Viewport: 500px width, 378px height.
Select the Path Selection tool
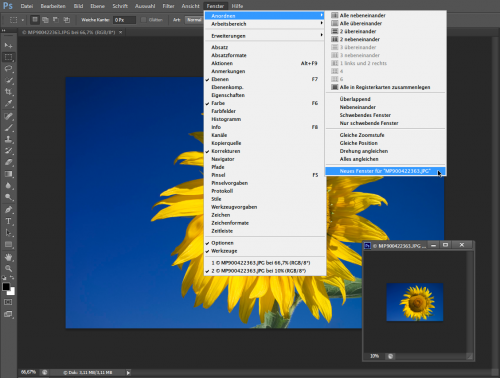8,233
